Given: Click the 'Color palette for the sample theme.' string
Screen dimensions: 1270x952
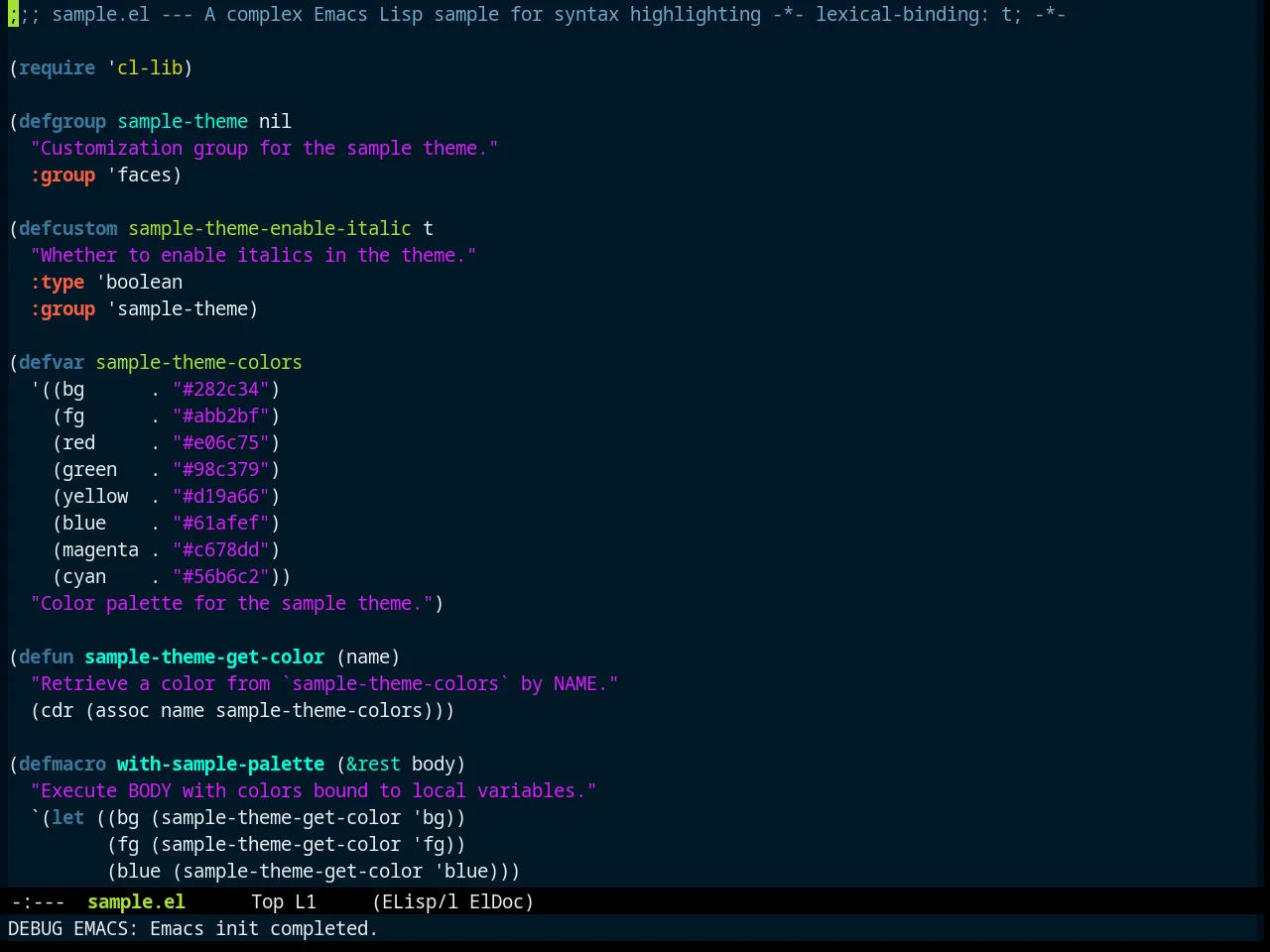Looking at the screenshot, I should (x=231, y=603).
